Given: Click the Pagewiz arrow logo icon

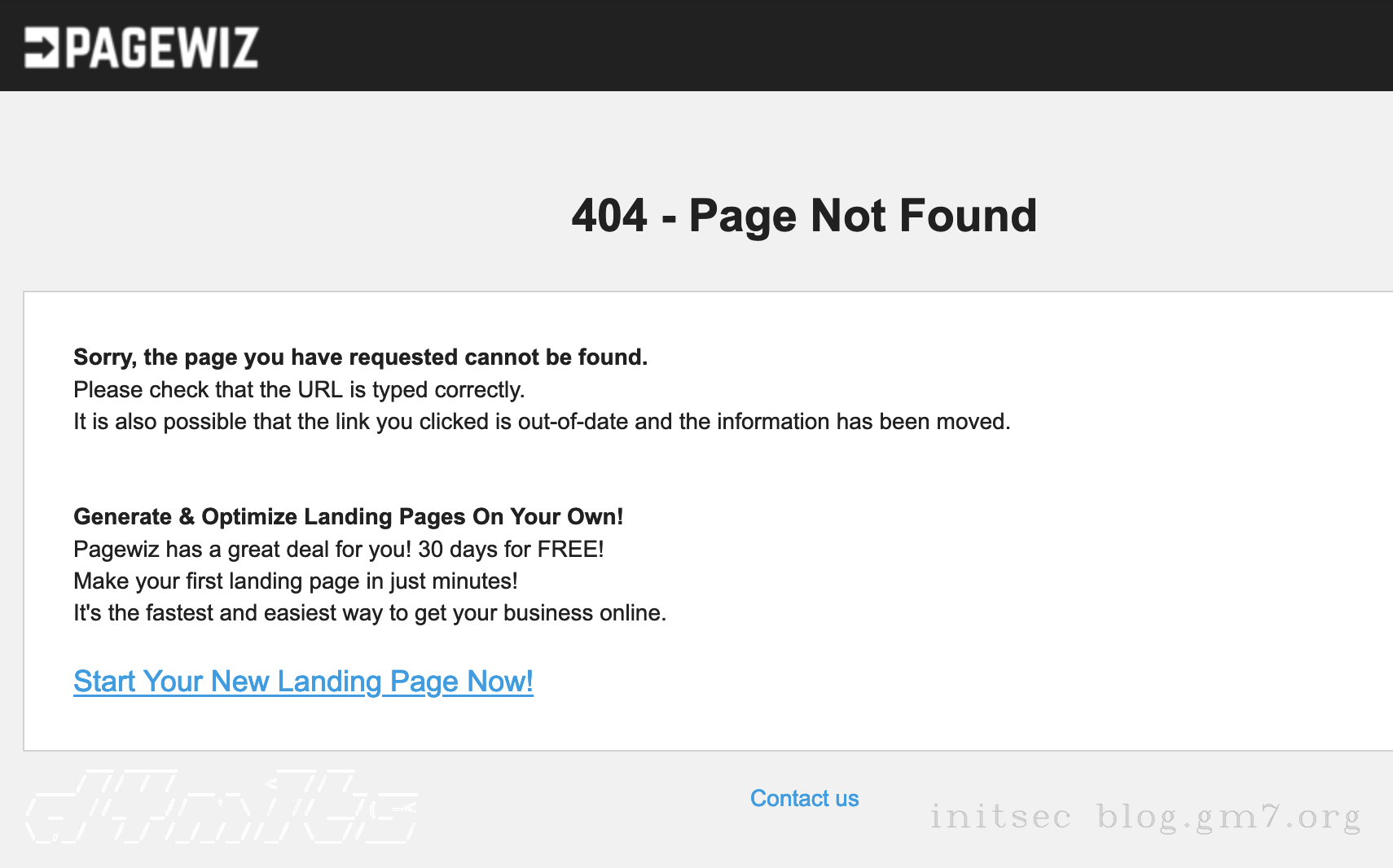Looking at the screenshot, I should (42, 47).
